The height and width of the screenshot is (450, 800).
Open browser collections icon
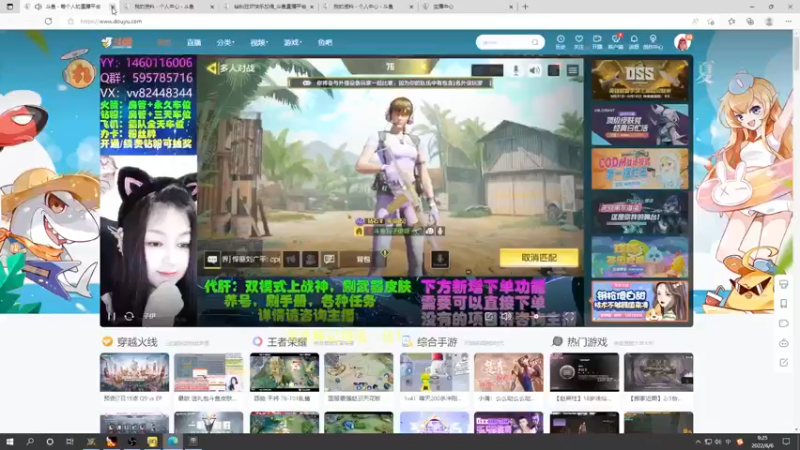[x=749, y=21]
